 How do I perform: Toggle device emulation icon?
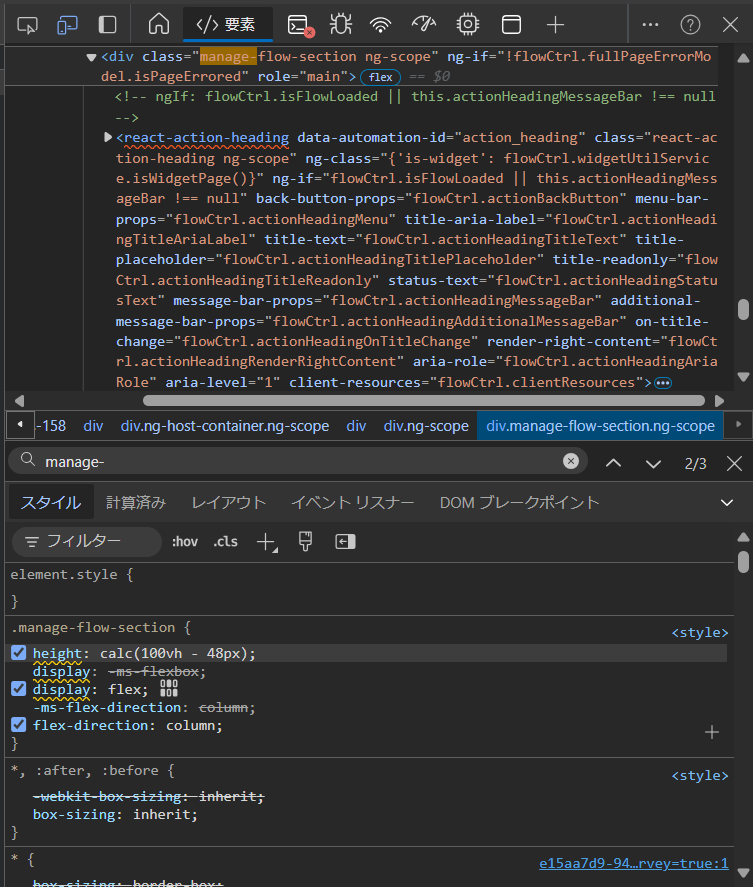[67, 24]
